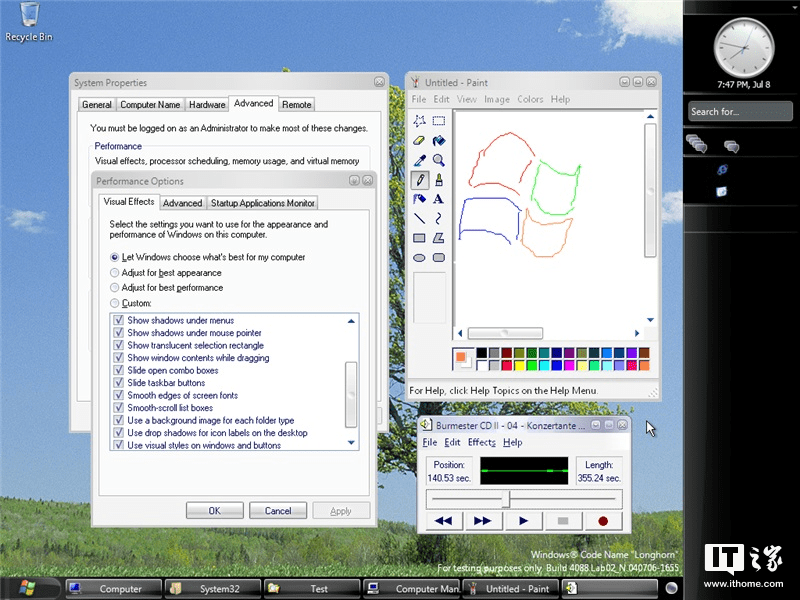Choose the Fill With Color tool

pos(439,142)
